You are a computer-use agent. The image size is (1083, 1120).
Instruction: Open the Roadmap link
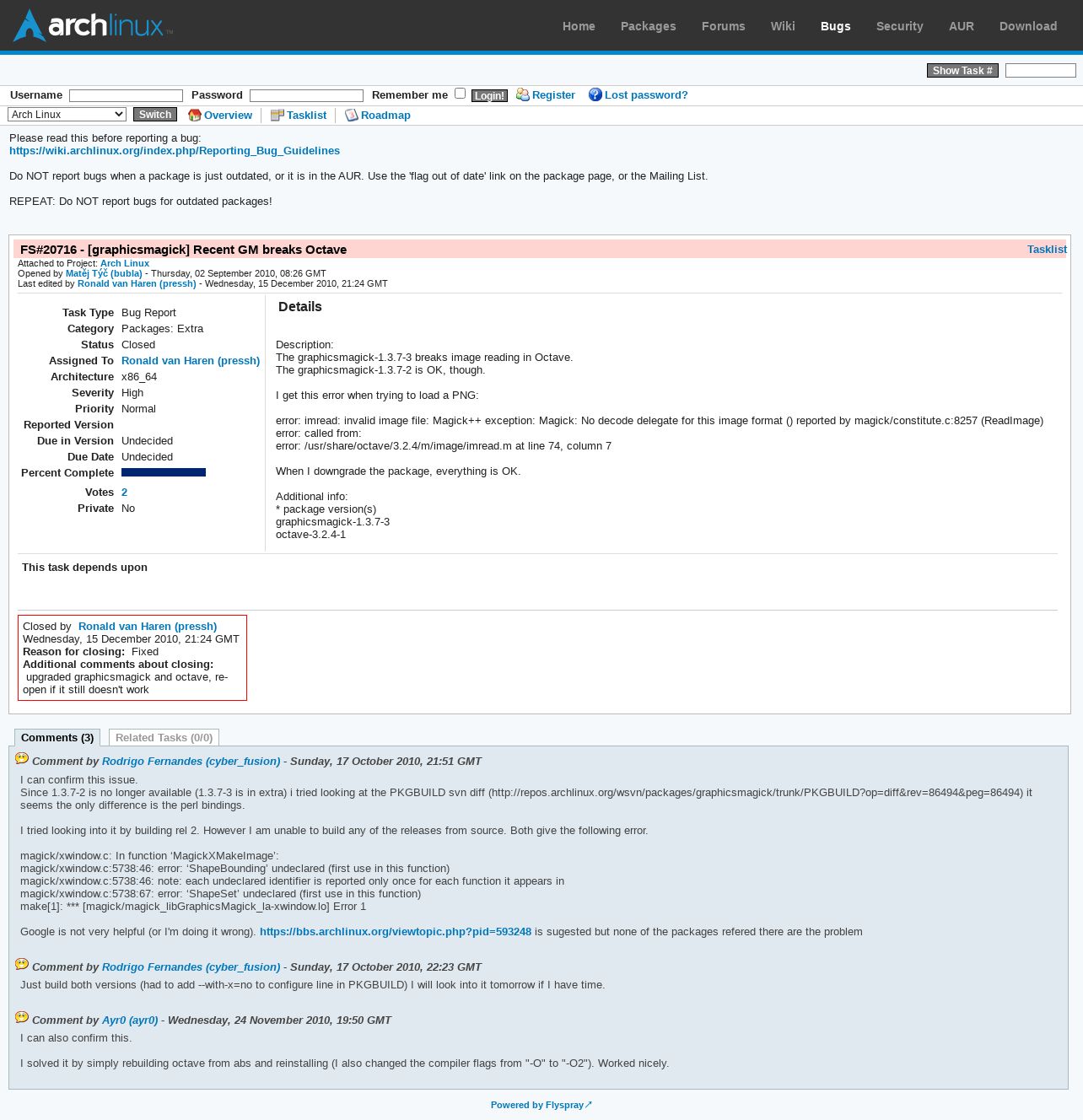click(x=385, y=116)
